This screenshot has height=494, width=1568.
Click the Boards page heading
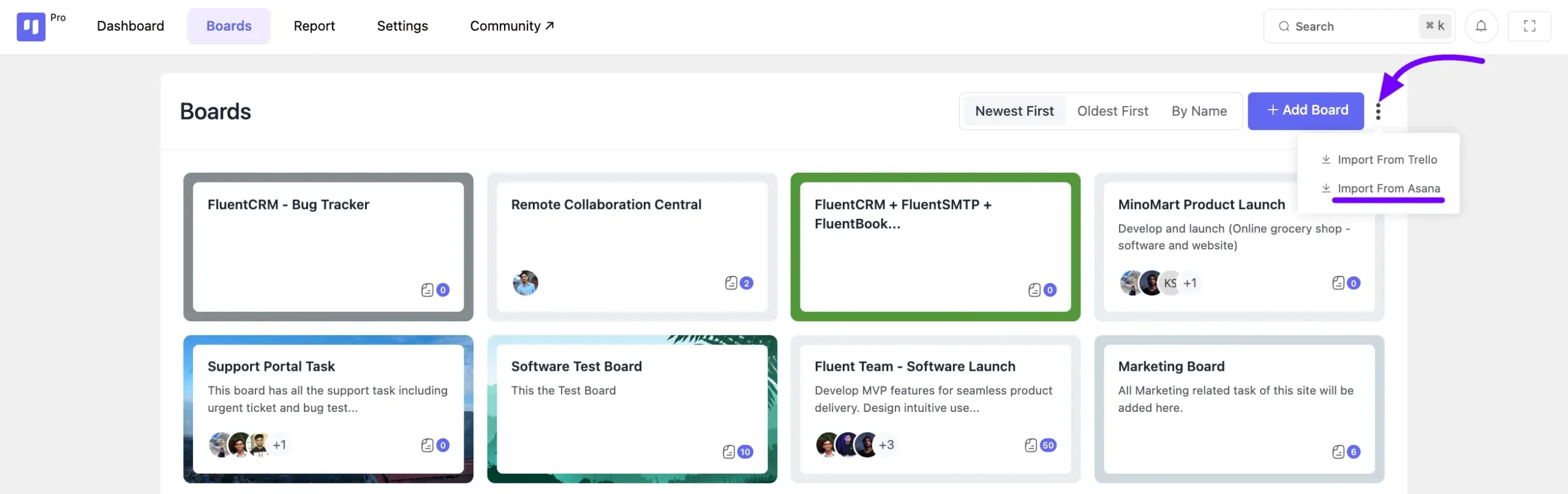tap(216, 112)
